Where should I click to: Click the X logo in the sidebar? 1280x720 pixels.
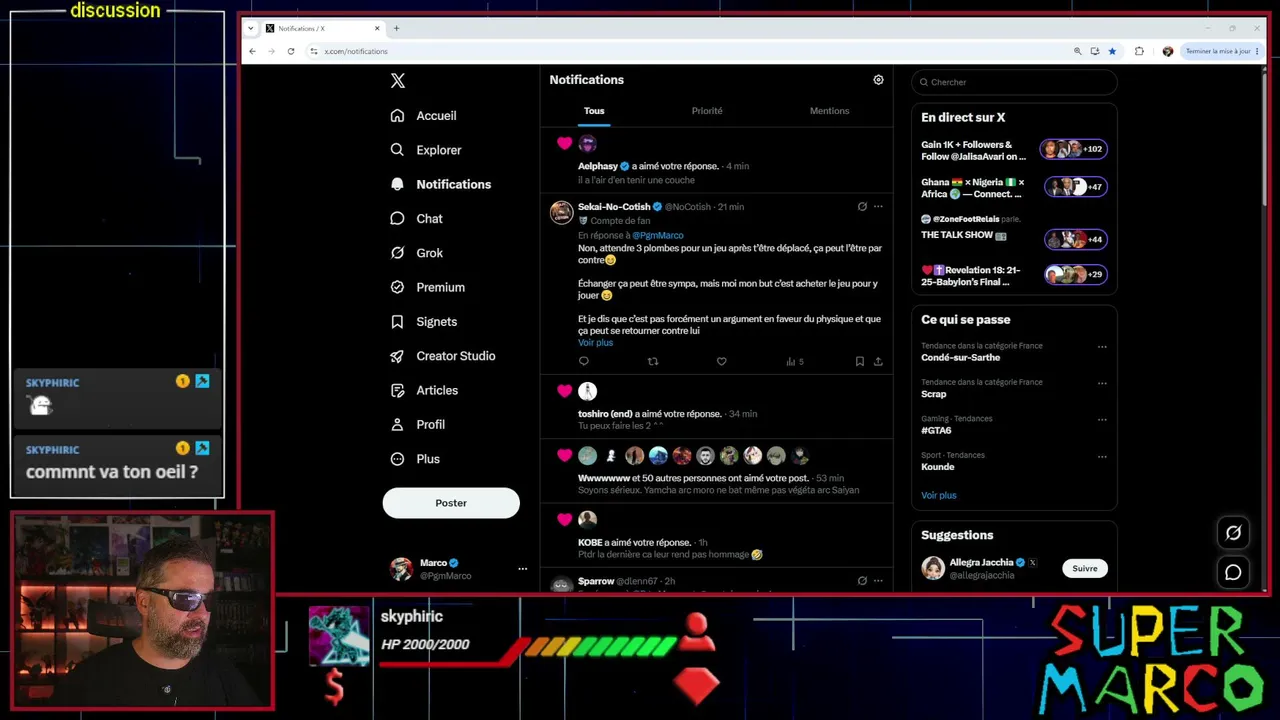click(398, 81)
